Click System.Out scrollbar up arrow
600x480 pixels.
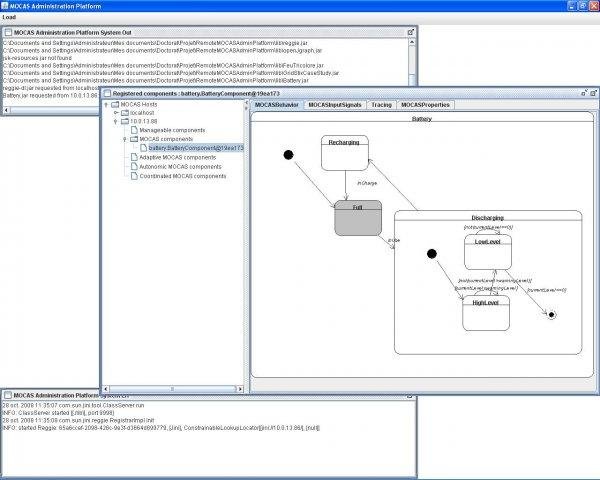[412, 42]
